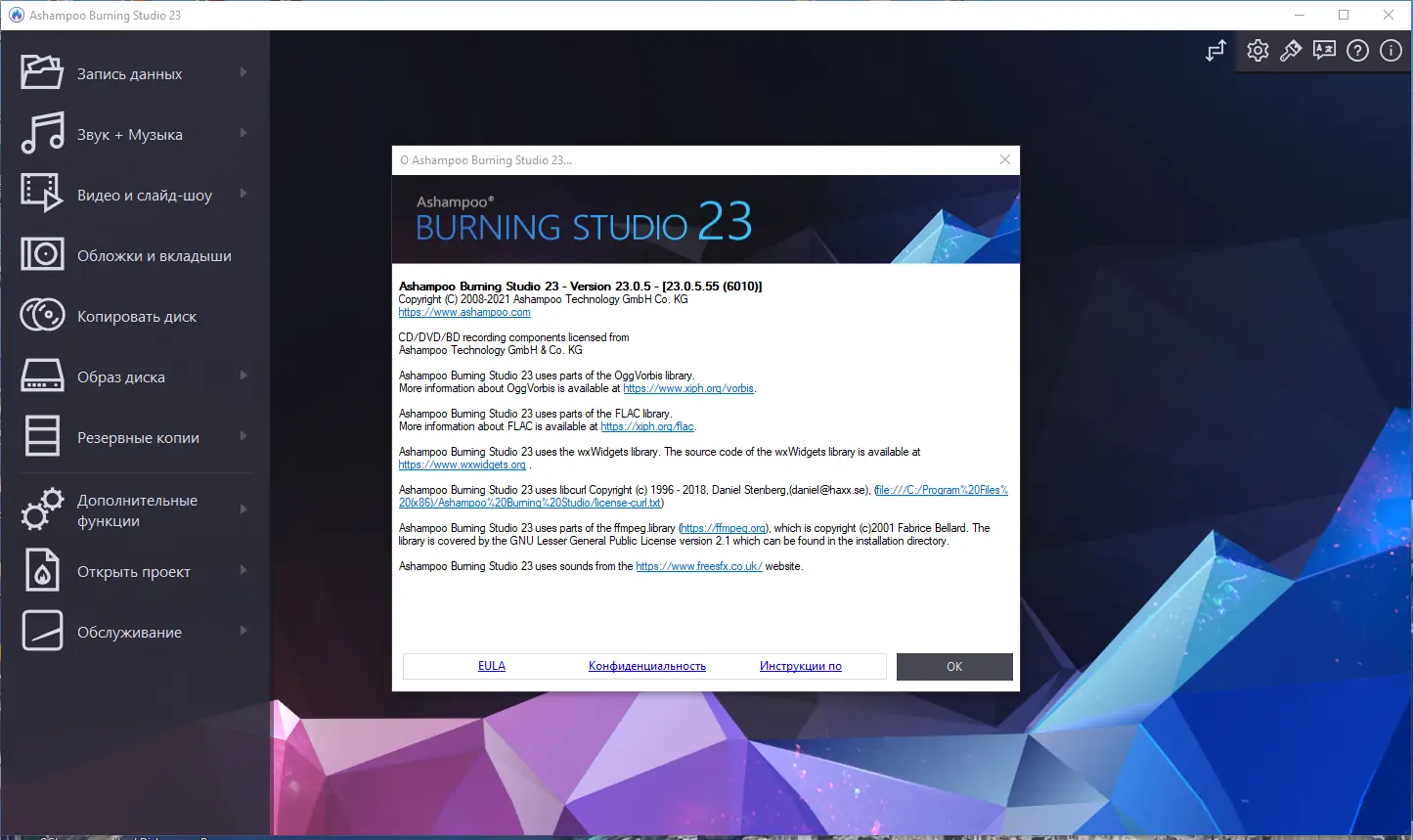
Task: Click the Образ диска disc image icon
Action: (41, 376)
